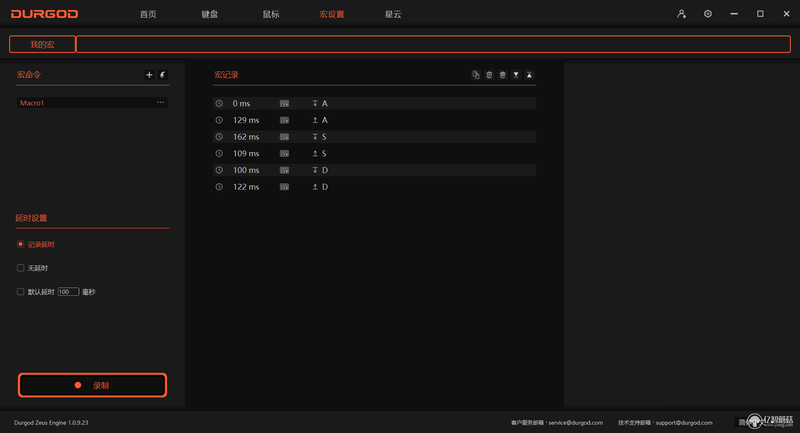Screen dimensions: 800x433
Task: Switch to the 鼠标 tab
Action: point(271,14)
